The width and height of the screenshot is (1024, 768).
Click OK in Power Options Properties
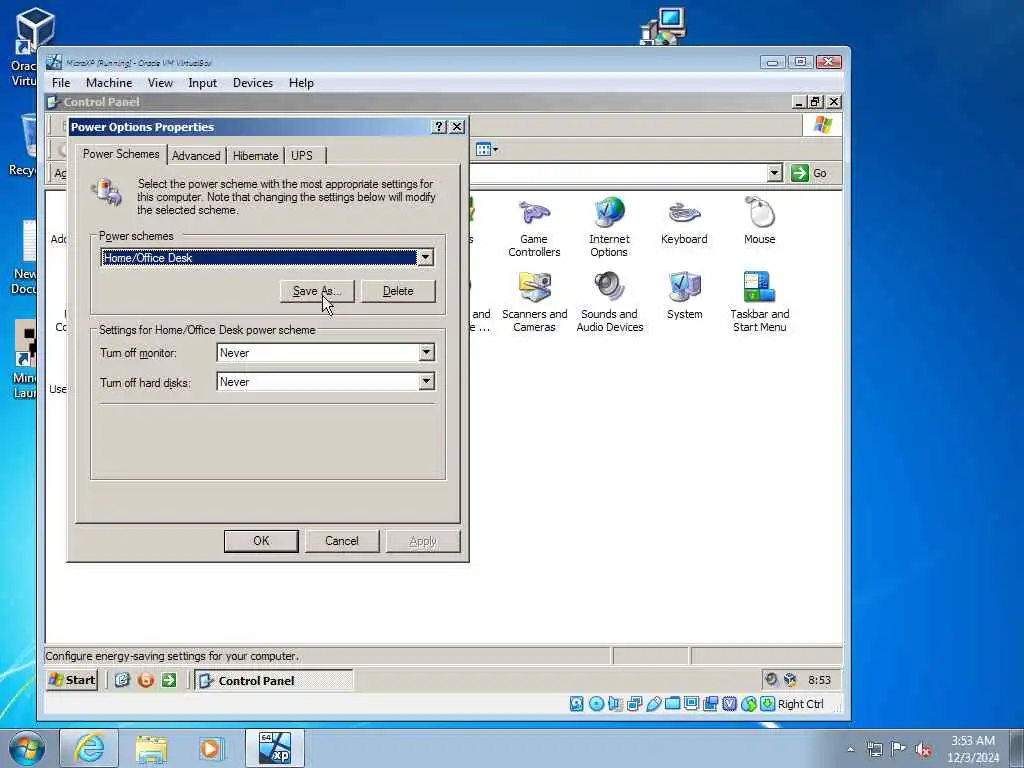coord(261,541)
